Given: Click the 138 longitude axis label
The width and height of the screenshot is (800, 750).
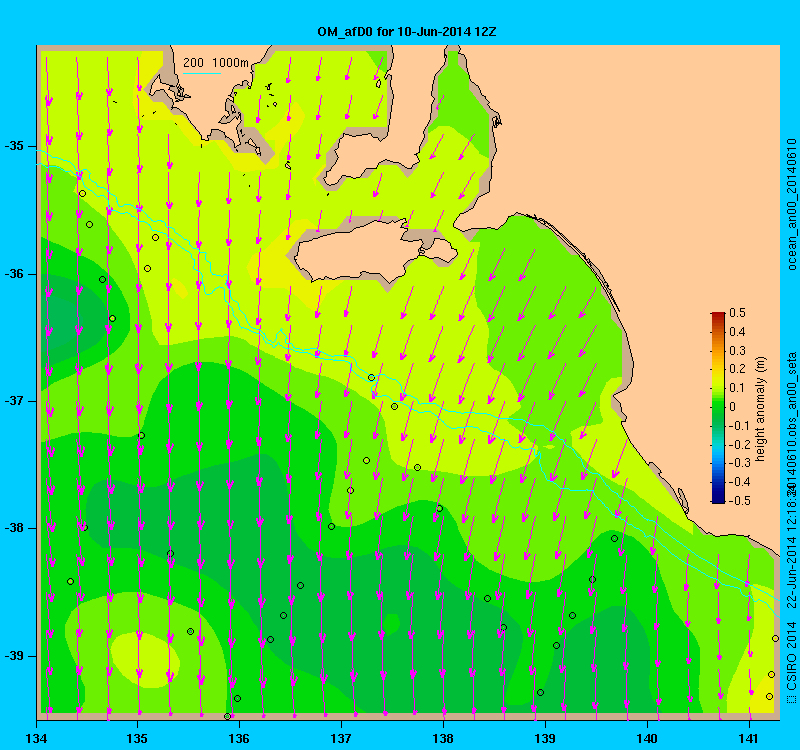Looking at the screenshot, I should tap(443, 738).
